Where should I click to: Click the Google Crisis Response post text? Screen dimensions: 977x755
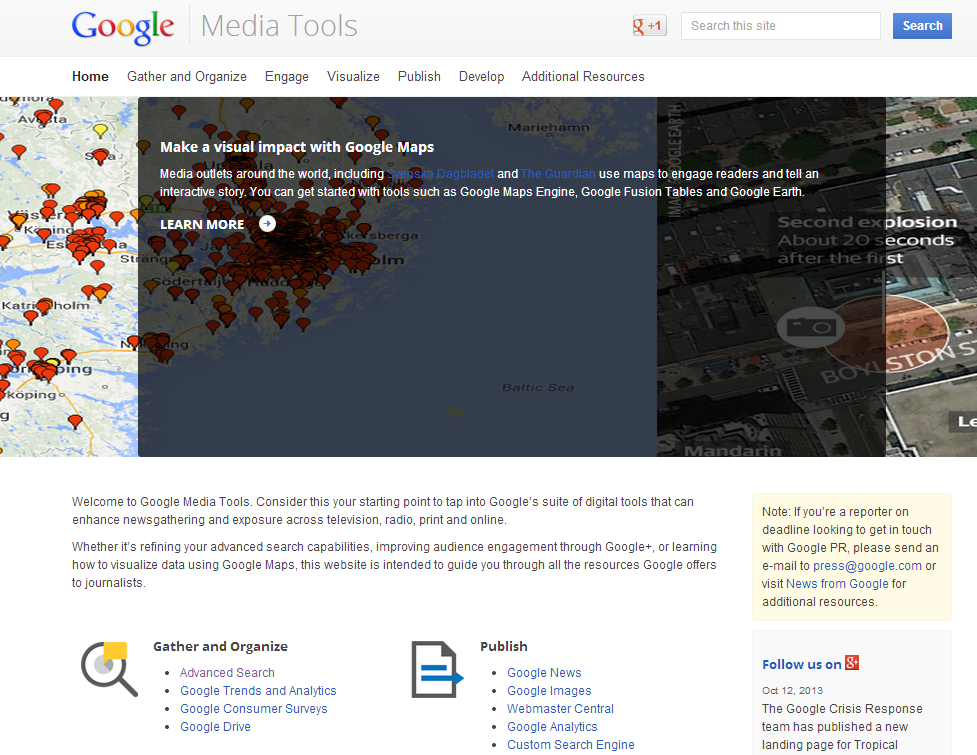coord(842,727)
